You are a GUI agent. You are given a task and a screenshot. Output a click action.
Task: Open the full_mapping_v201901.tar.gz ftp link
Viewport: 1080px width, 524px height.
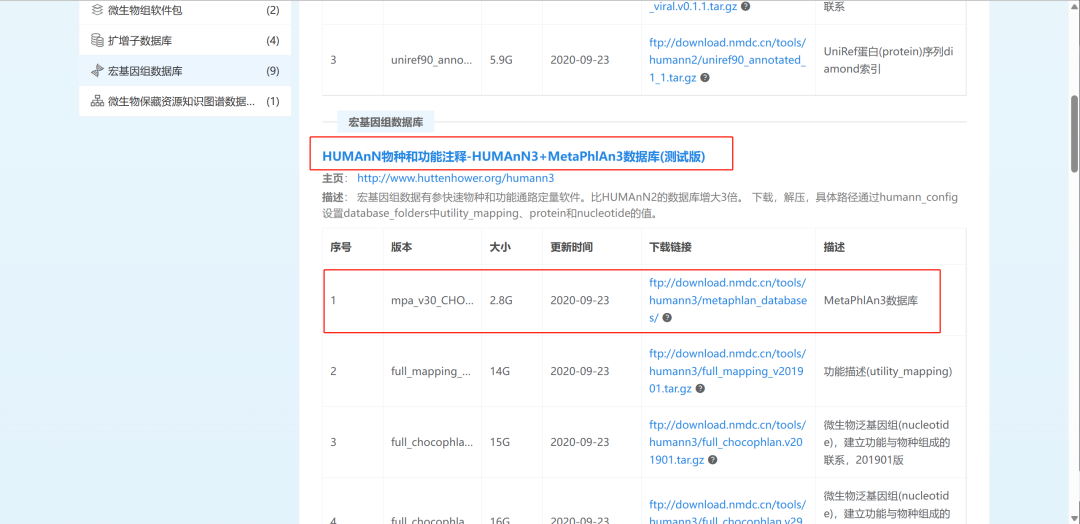[x=727, y=371]
